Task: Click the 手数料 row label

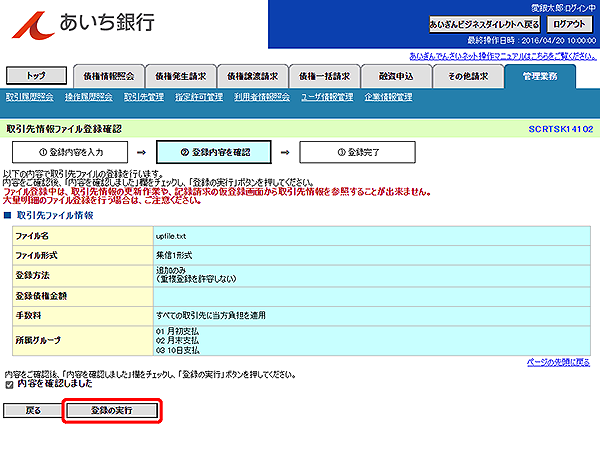Action: (x=28, y=315)
